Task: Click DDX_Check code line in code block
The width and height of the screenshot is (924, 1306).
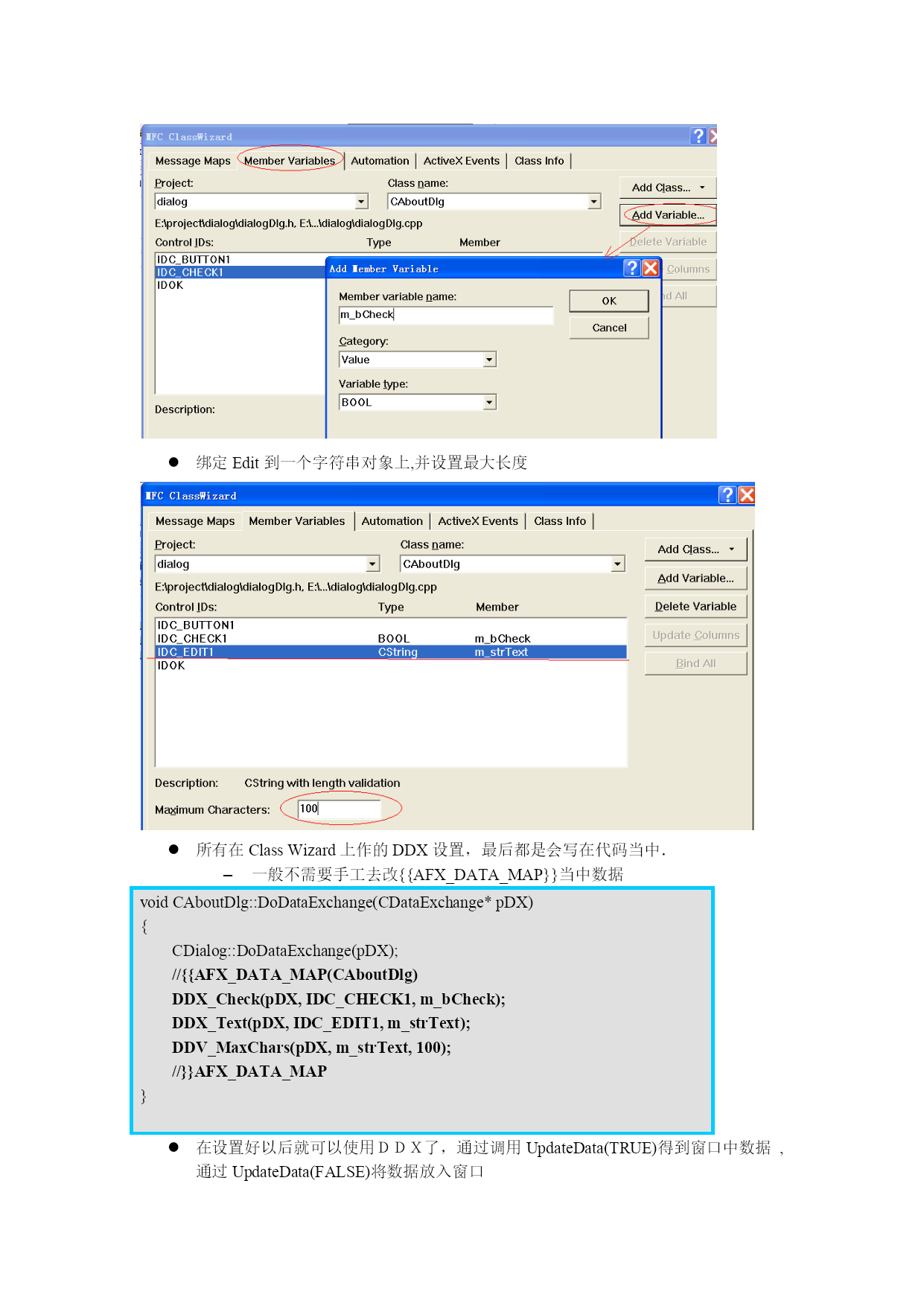Action: pyautogui.click(x=339, y=998)
